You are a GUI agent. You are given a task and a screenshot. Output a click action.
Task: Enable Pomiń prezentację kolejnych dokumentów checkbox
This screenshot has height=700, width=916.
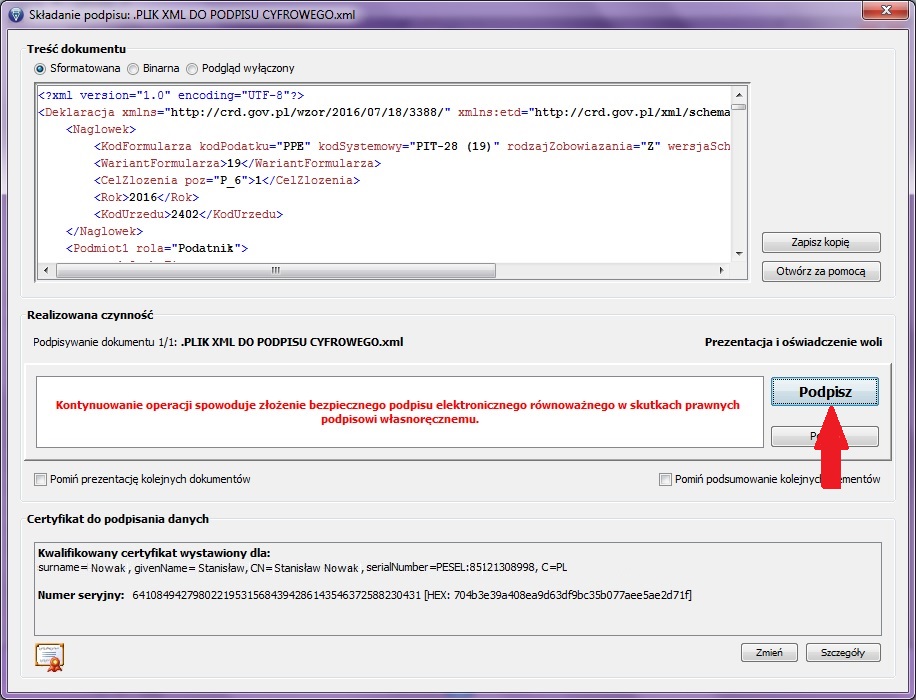click(40, 480)
